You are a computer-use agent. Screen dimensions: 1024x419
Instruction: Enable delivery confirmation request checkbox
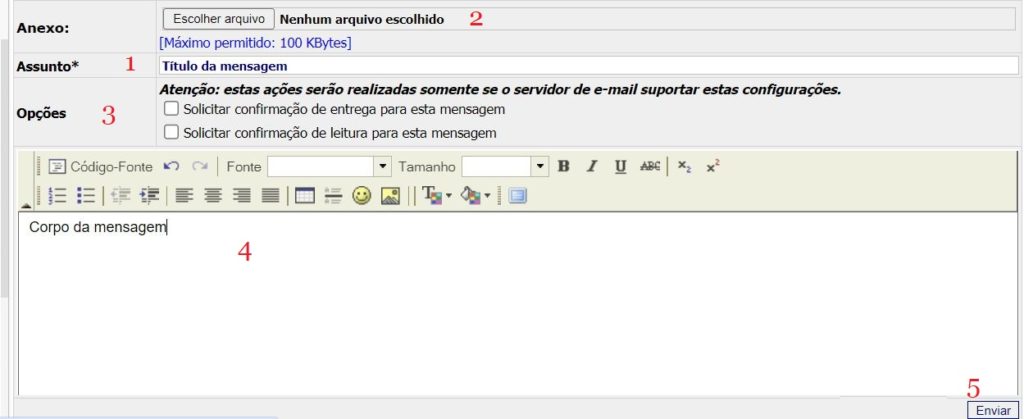coord(172,108)
